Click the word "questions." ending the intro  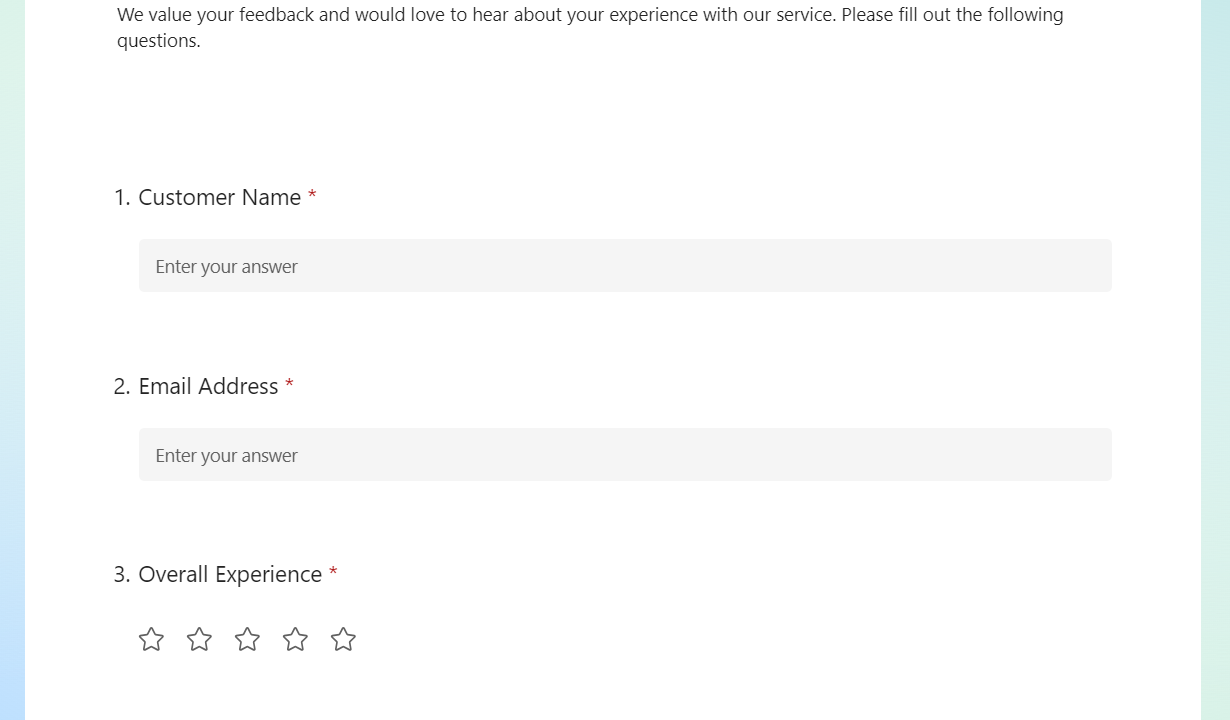[158, 42]
